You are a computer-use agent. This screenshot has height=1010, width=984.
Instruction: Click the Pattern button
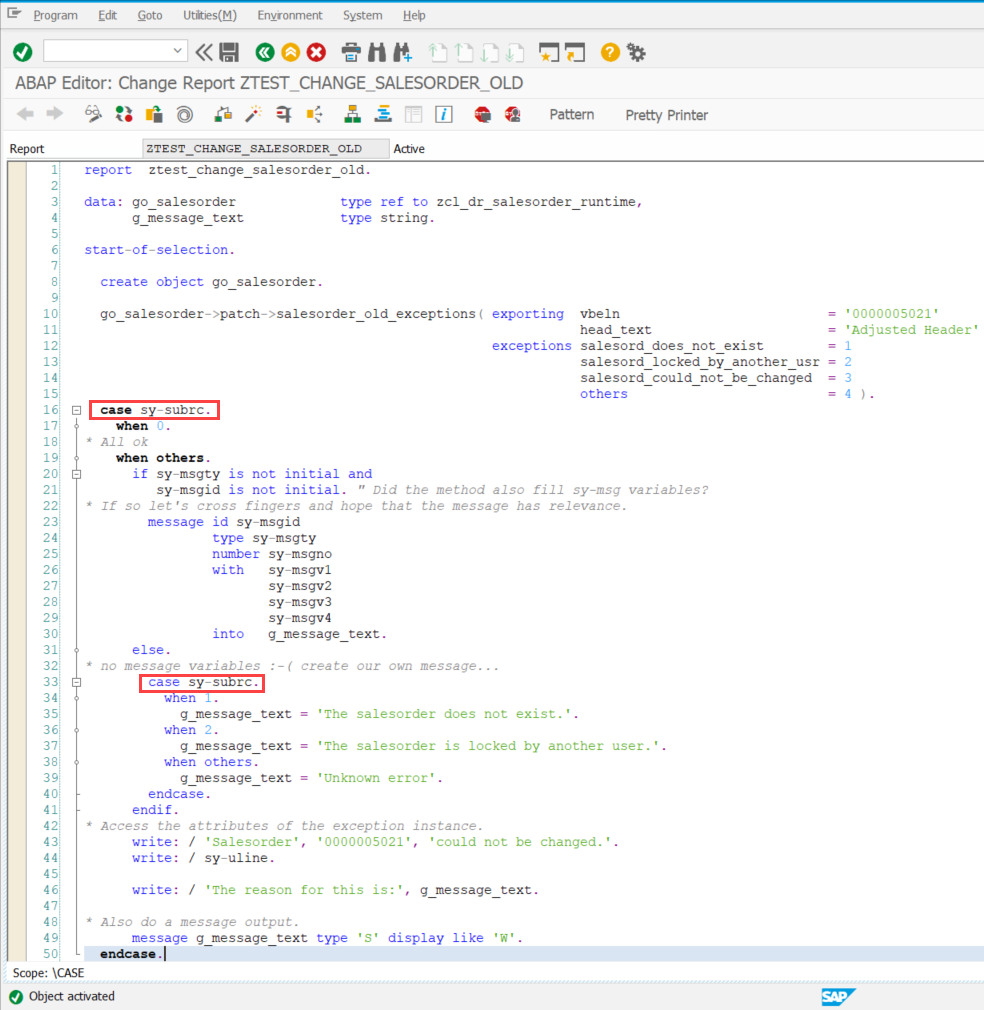571,114
